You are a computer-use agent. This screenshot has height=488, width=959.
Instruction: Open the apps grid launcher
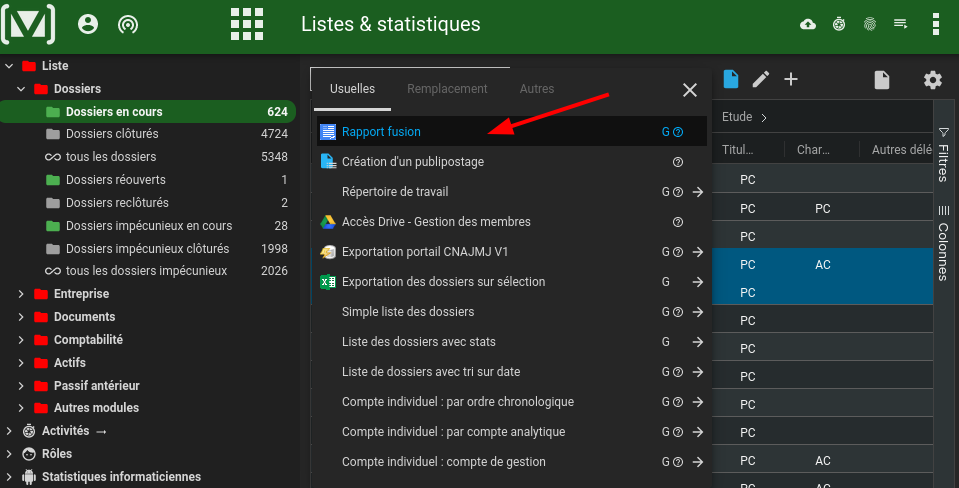click(x=247, y=24)
